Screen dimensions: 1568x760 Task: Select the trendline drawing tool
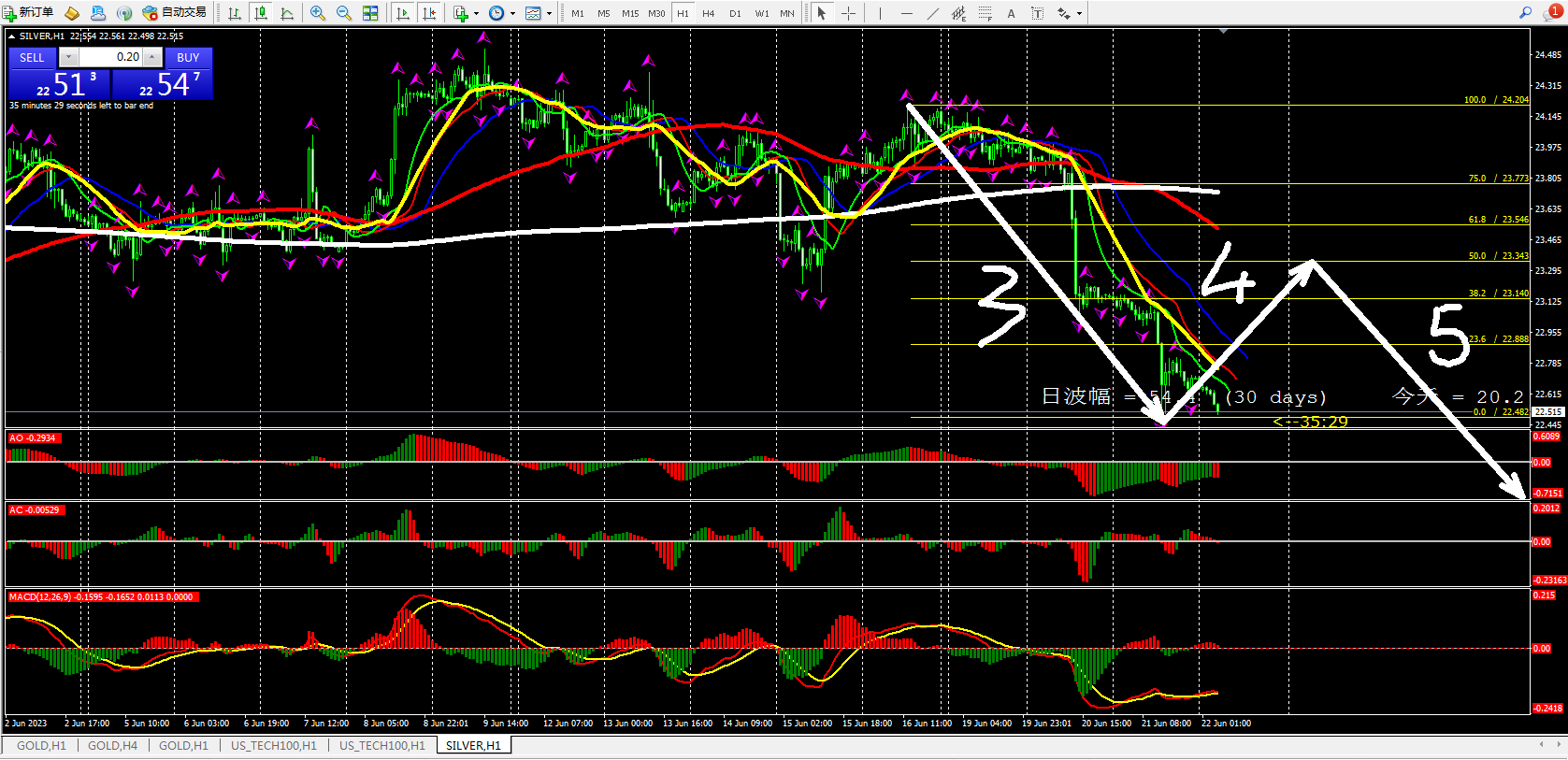932,13
